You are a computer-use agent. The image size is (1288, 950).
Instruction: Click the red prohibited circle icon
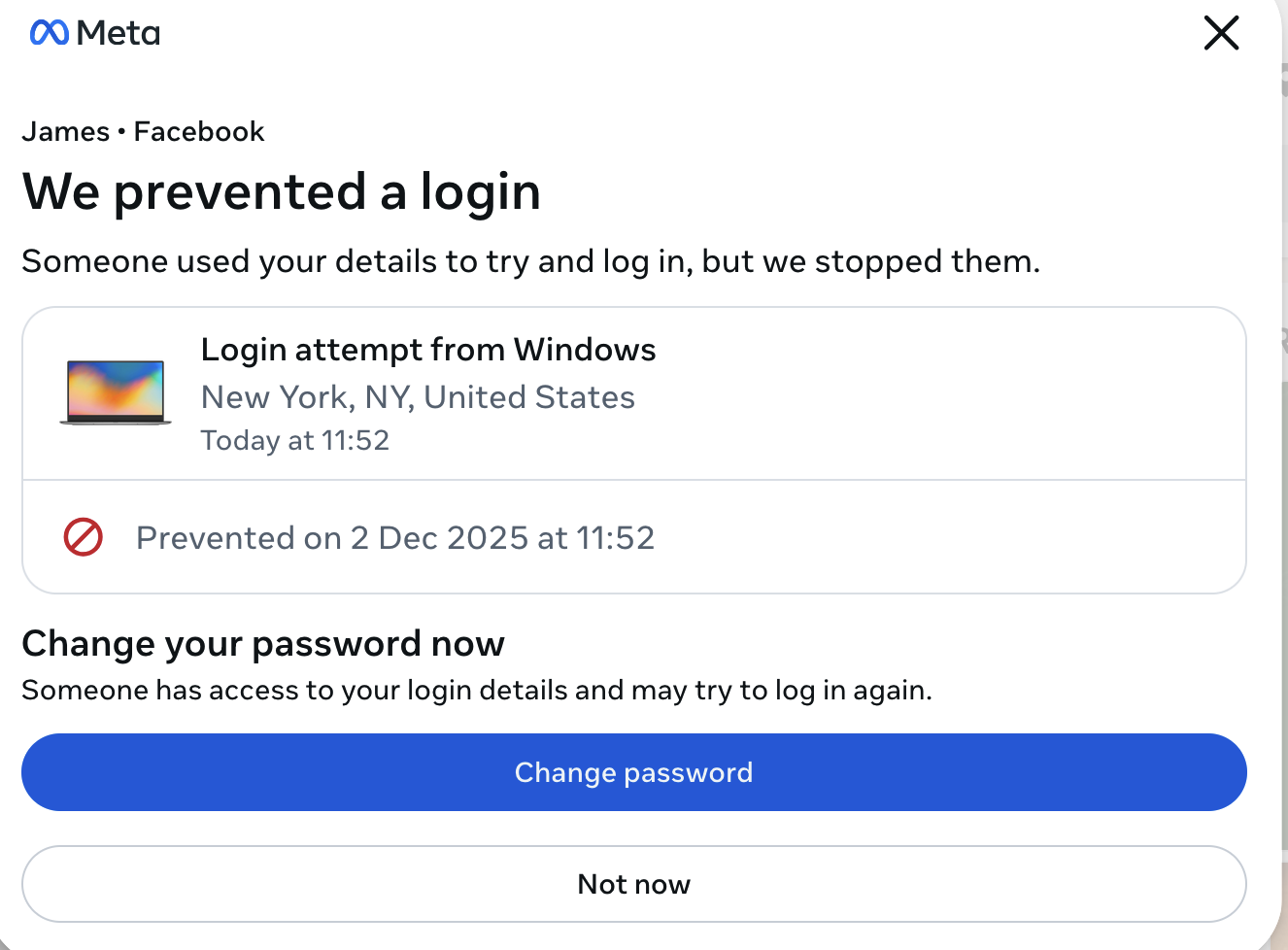coord(84,537)
